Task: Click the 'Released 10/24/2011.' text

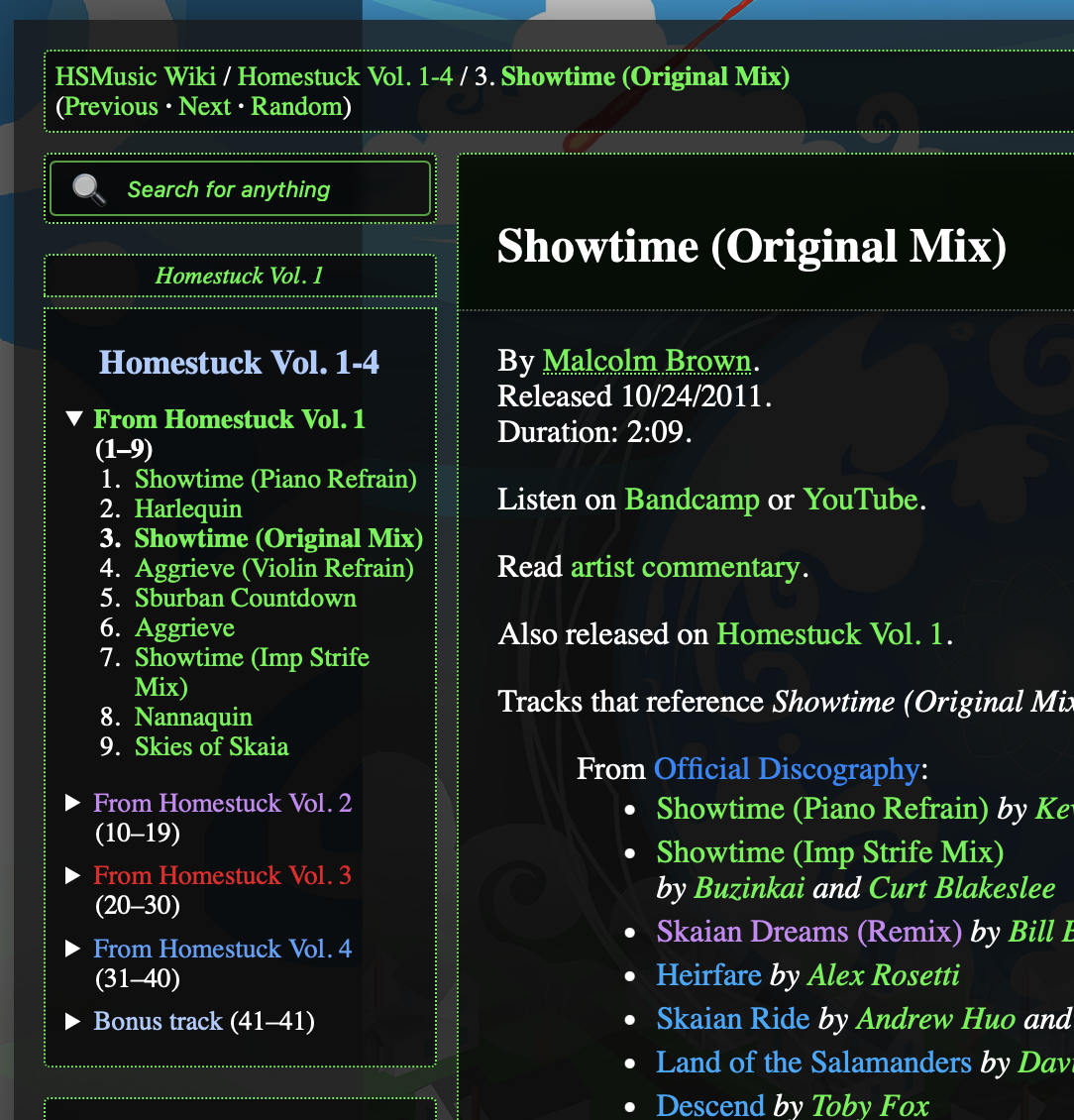Action: pos(635,395)
